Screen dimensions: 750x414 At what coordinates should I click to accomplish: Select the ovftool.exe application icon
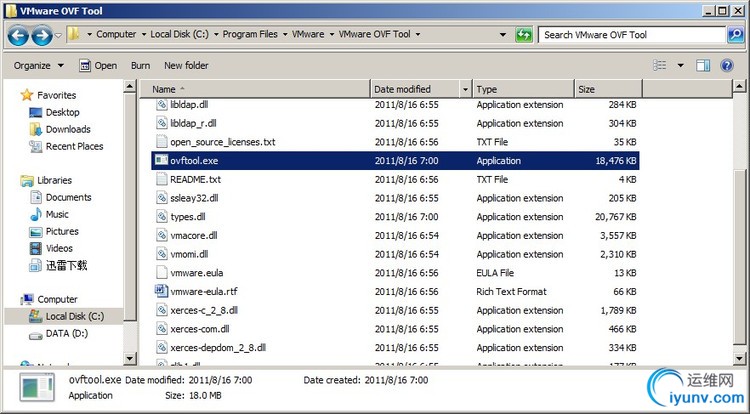pyautogui.click(x=162, y=161)
